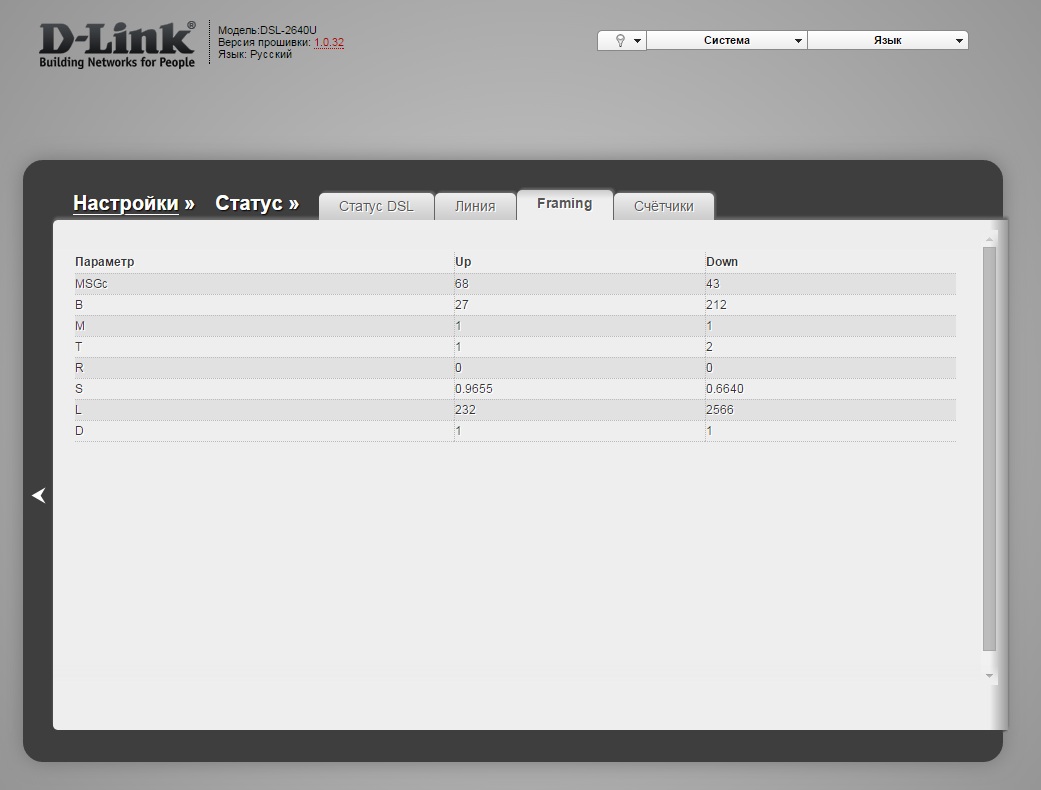Screen dimensions: 1041x790
Task: Click the scrollbar down arrow
Action: [x=989, y=676]
